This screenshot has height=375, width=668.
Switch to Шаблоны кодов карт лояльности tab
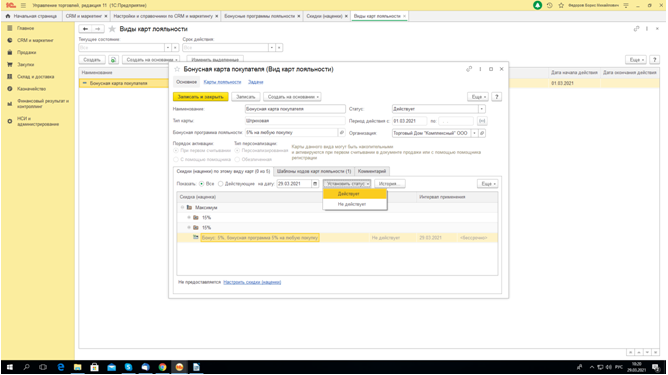click(x=314, y=171)
